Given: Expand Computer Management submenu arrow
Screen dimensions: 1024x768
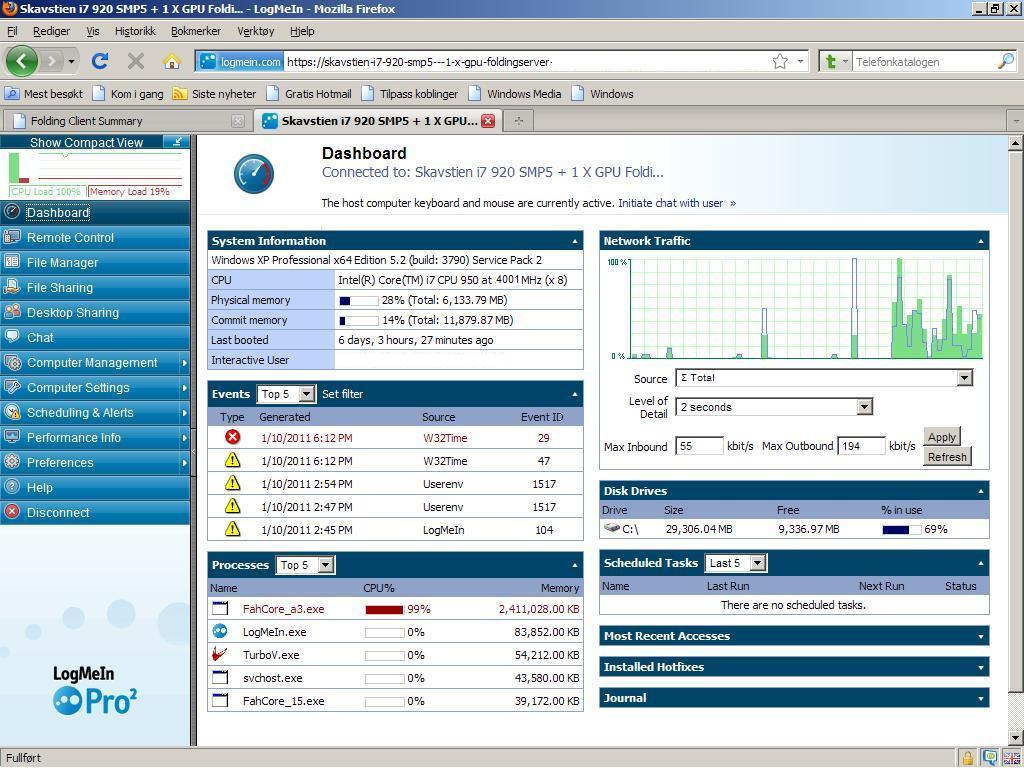Looking at the screenshot, I should click(185, 363).
